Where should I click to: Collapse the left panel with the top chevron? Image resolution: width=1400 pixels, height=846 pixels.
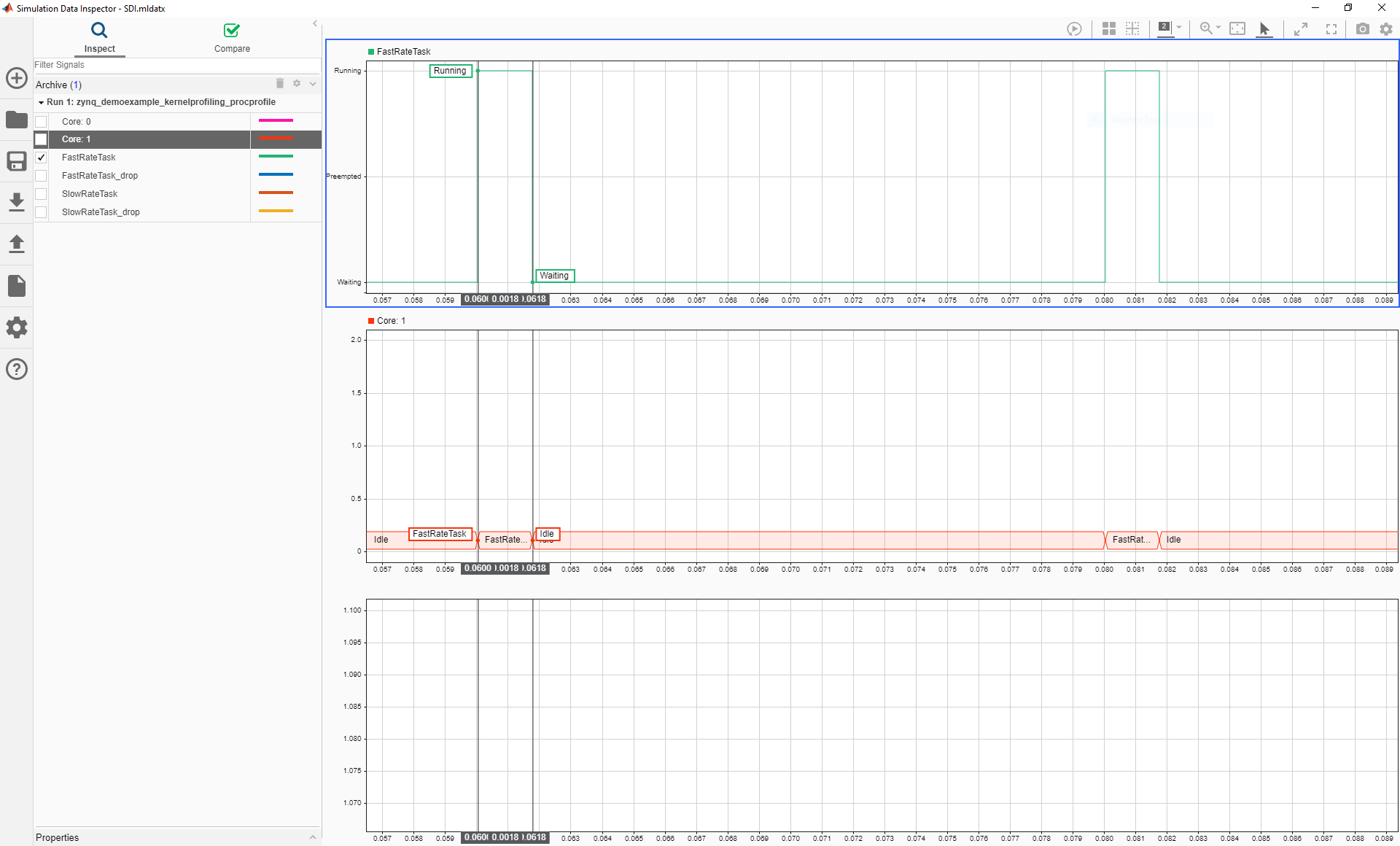(x=315, y=23)
